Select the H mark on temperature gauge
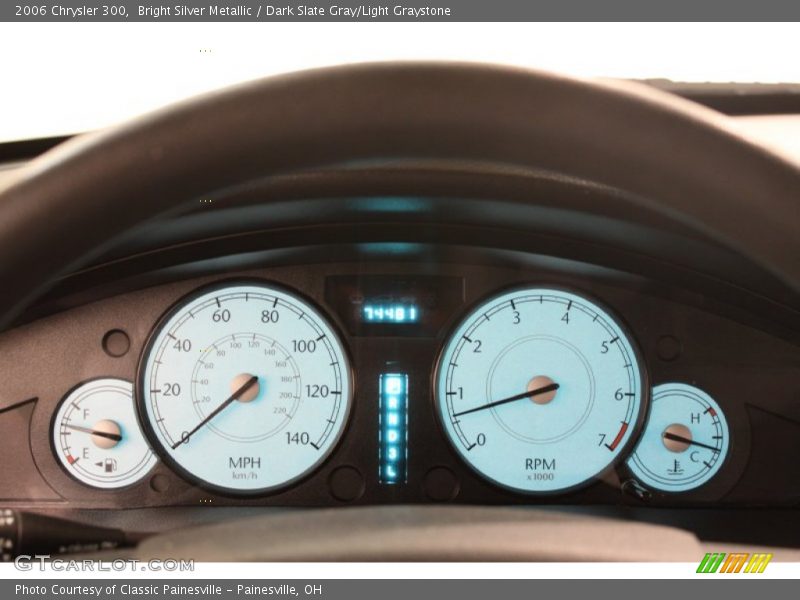This screenshot has height=600, width=800. [x=695, y=418]
